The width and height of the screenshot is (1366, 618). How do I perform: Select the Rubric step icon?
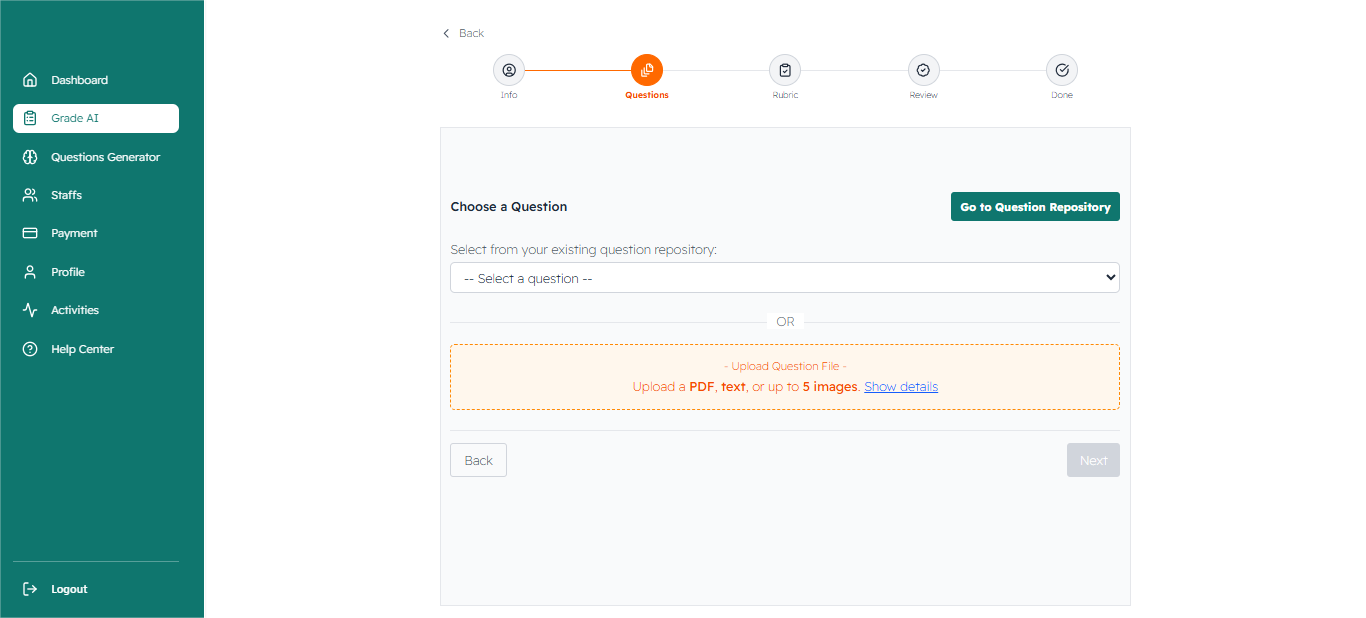tap(785, 70)
